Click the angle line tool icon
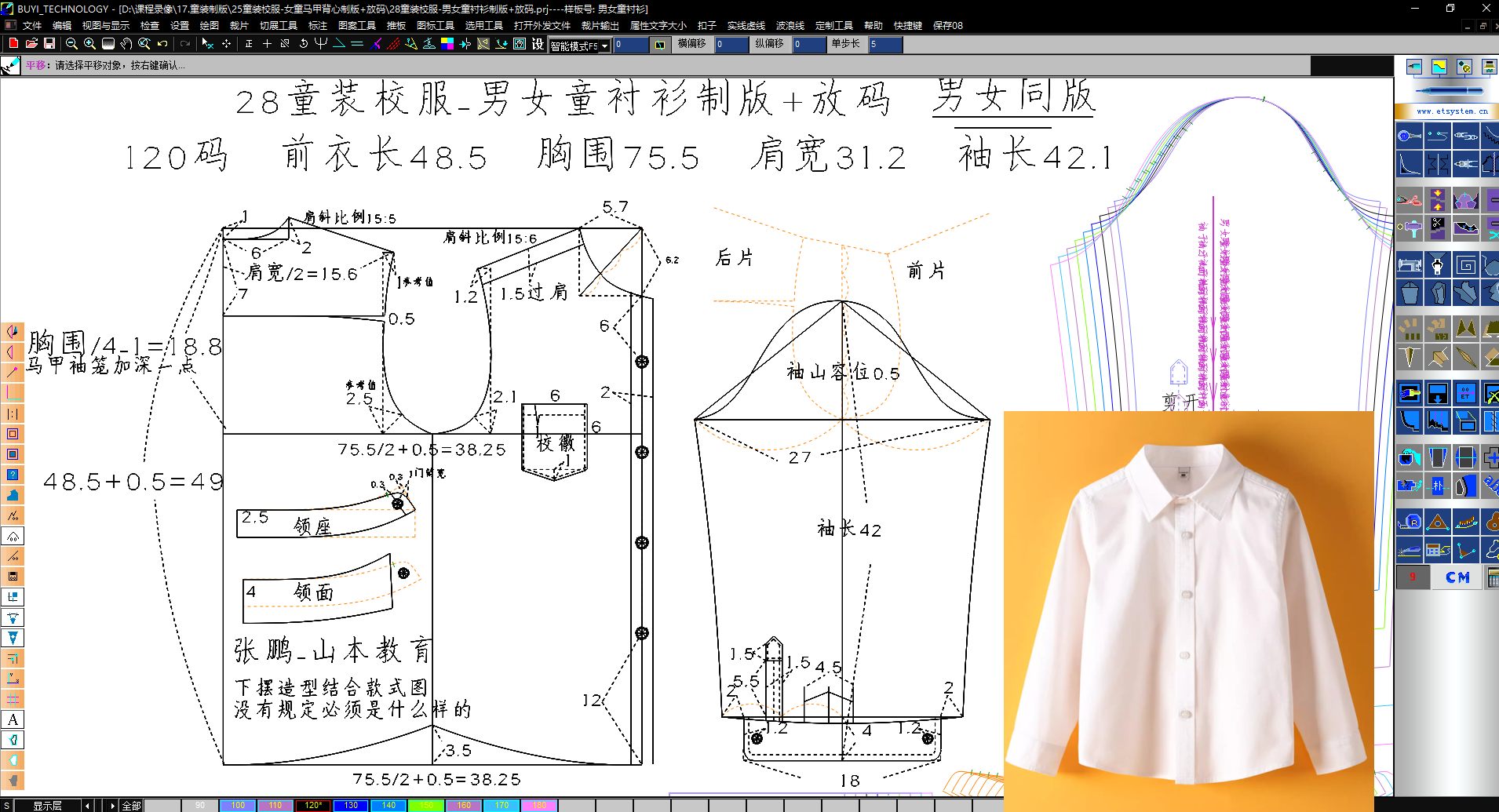 click(339, 43)
